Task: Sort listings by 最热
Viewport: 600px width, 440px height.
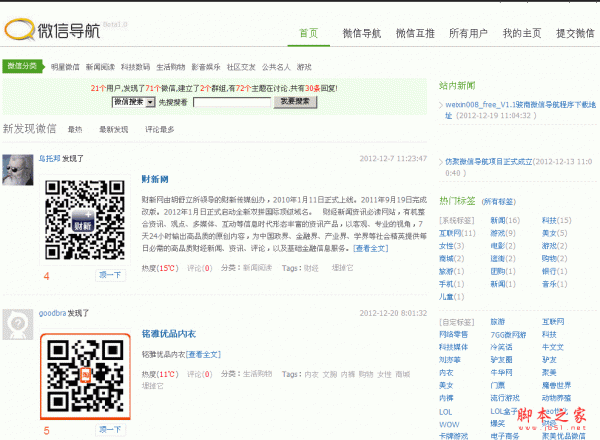Action: pos(75,129)
